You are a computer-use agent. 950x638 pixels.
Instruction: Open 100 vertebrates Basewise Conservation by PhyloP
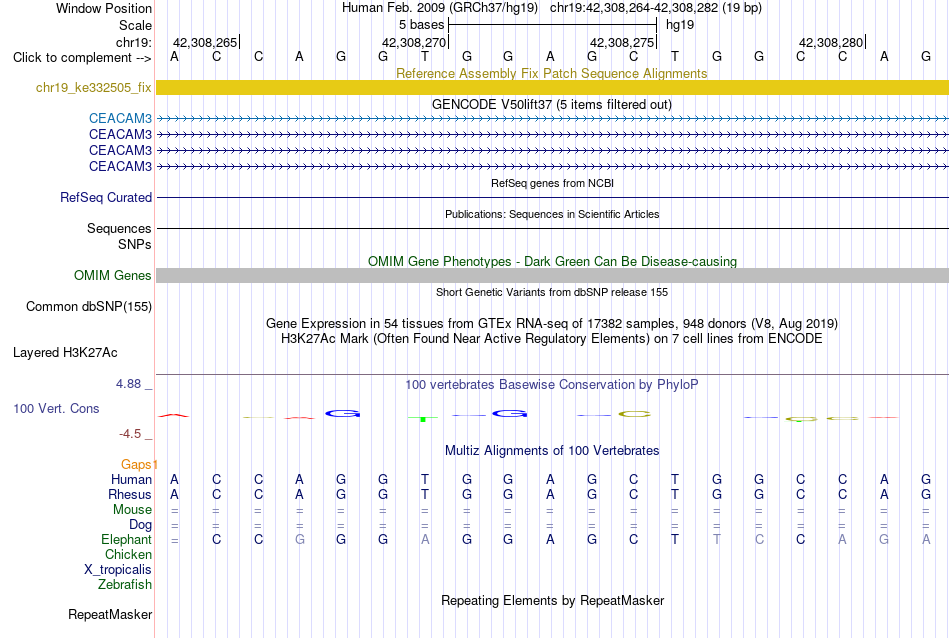[551, 385]
